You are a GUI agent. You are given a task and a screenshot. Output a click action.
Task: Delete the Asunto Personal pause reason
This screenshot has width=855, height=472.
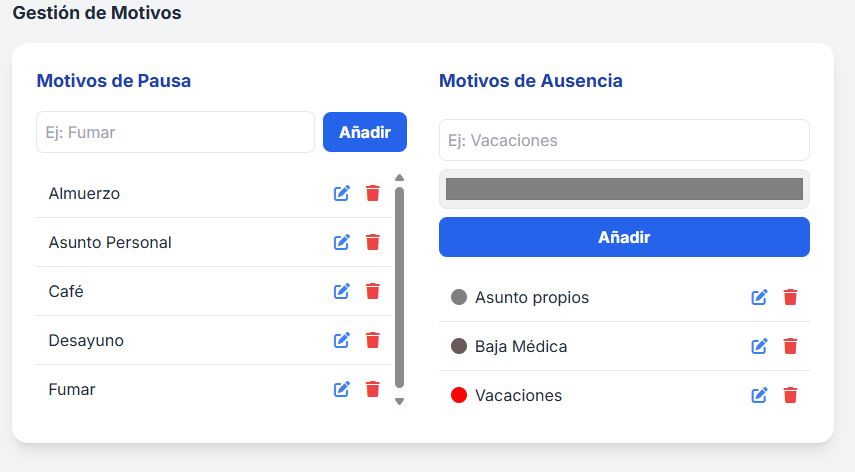373,242
